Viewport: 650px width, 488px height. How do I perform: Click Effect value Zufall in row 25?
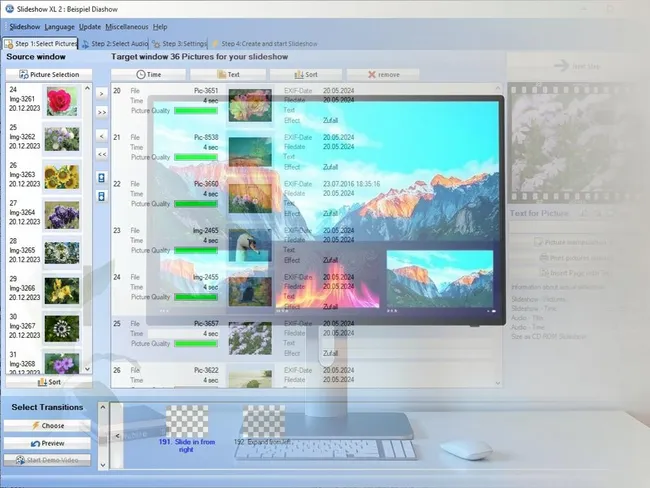tap(330, 354)
